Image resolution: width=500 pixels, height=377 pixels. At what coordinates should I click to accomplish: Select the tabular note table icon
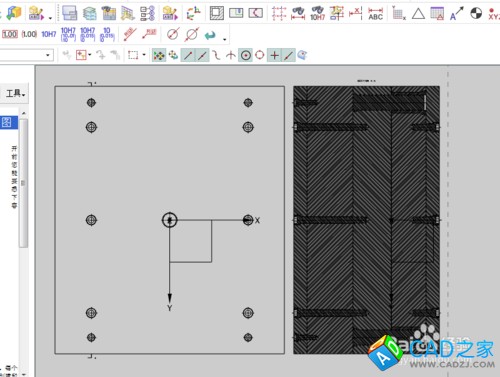tap(437, 13)
